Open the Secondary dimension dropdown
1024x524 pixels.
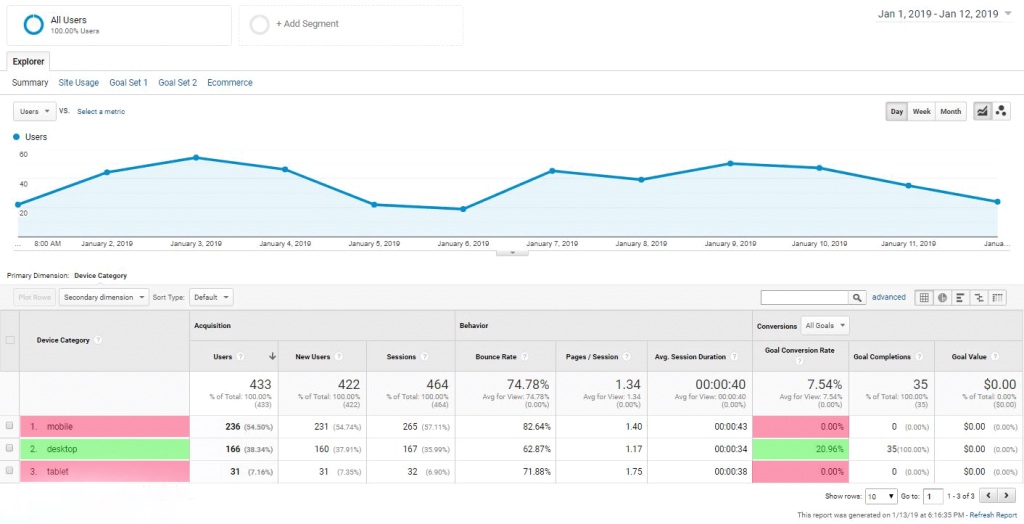104,297
